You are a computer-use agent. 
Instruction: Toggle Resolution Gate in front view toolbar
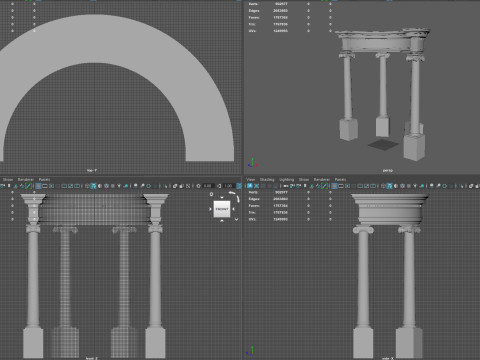(51, 186)
